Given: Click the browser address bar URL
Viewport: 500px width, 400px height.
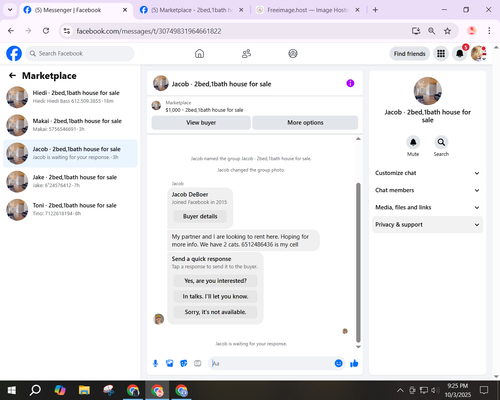Looking at the screenshot, I should point(149,31).
